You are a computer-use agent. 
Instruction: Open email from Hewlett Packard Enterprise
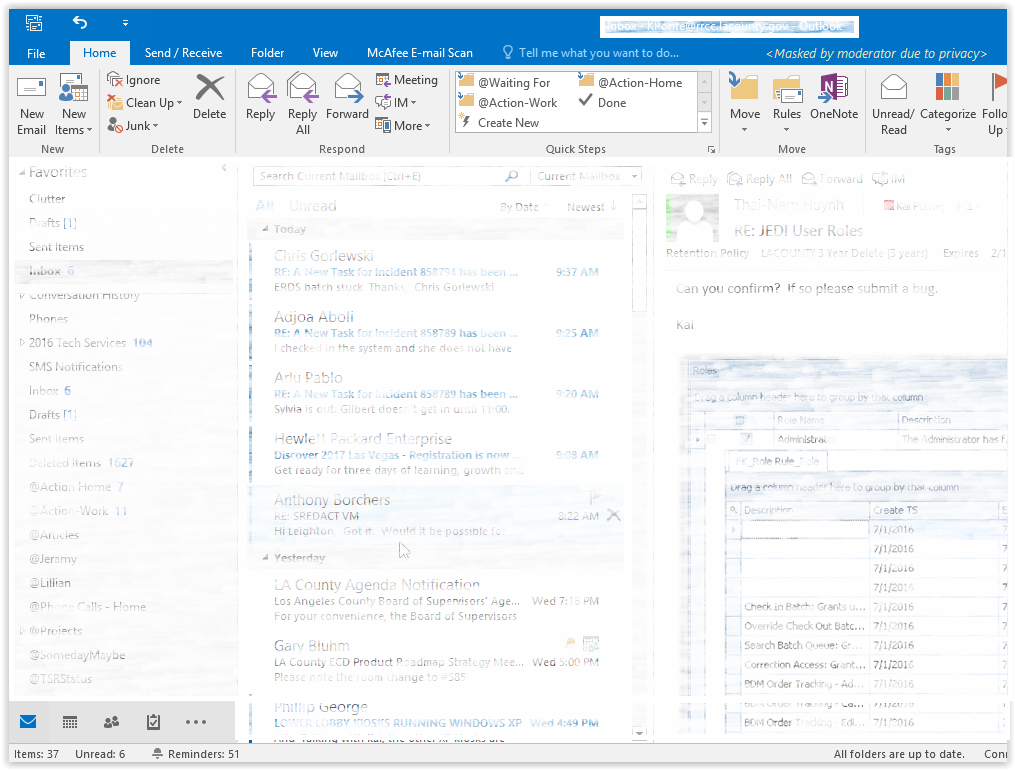click(436, 454)
